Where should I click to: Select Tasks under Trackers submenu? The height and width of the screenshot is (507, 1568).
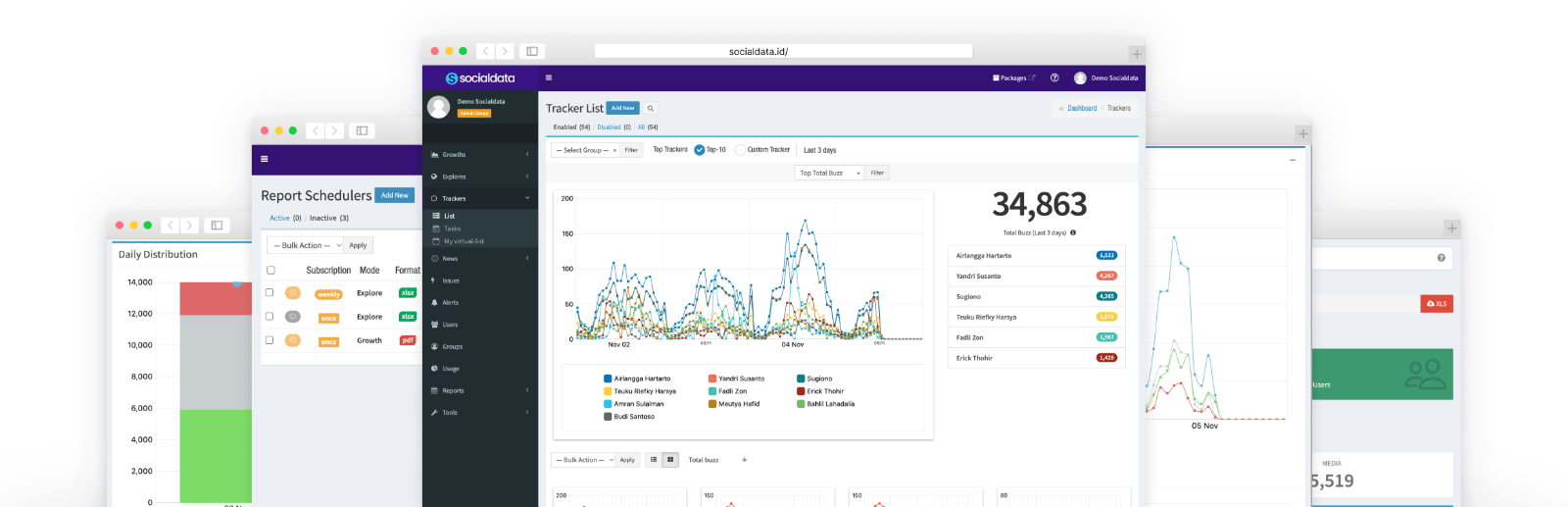point(452,228)
